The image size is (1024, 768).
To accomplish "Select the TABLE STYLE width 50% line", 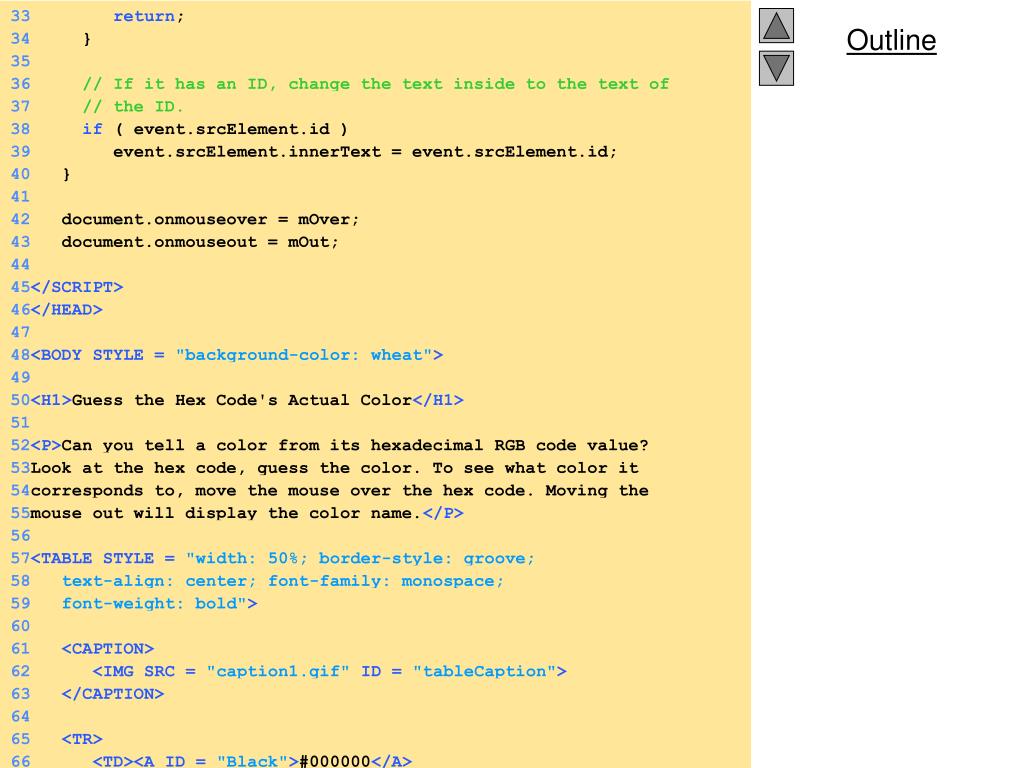I will click(283, 559).
